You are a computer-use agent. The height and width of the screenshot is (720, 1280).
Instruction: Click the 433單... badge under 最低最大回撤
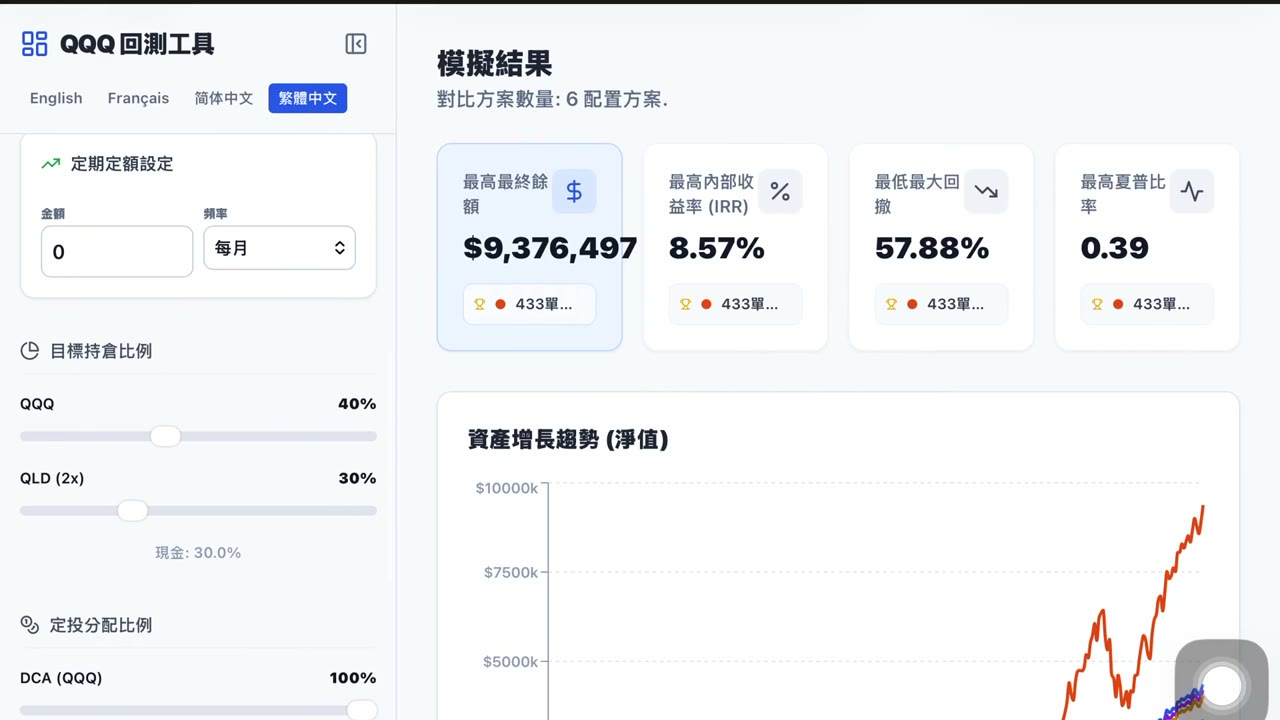coord(941,304)
